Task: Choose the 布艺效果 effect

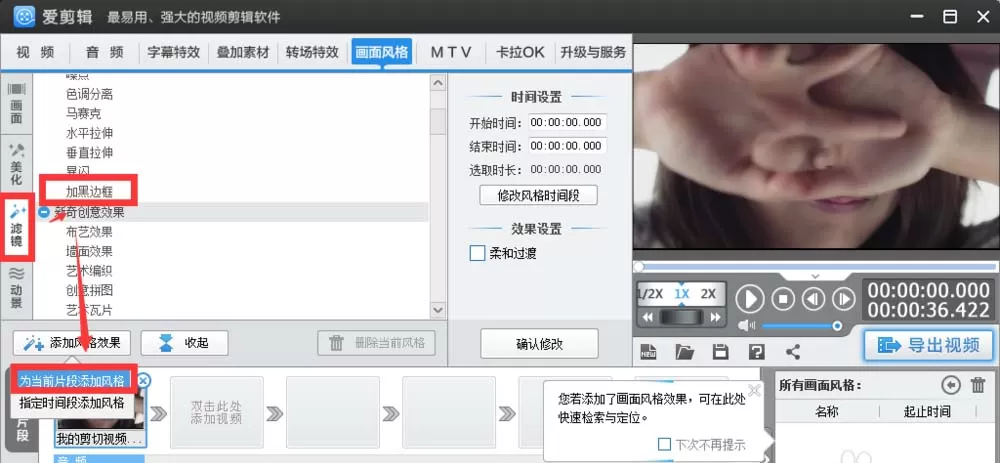Action: [89, 232]
